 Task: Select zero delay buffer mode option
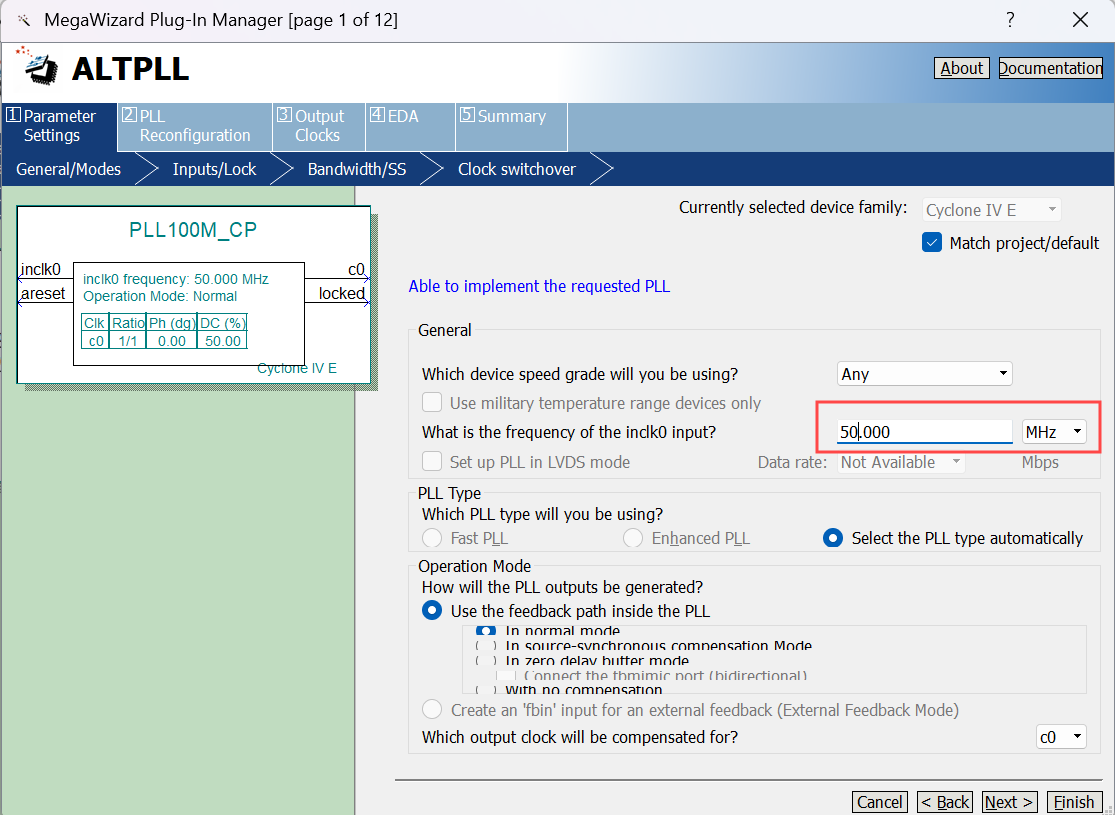pos(486,661)
